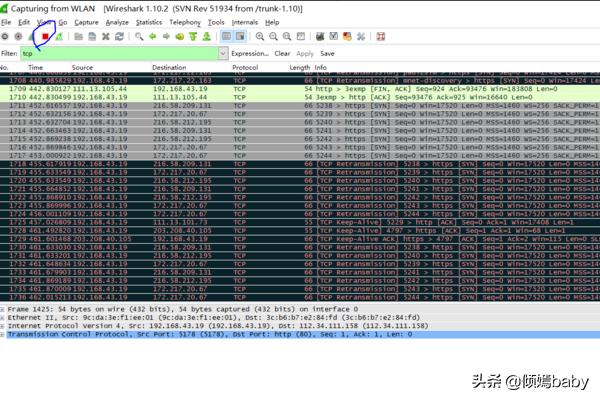Expand the Frame 1425 details

(x=2, y=309)
